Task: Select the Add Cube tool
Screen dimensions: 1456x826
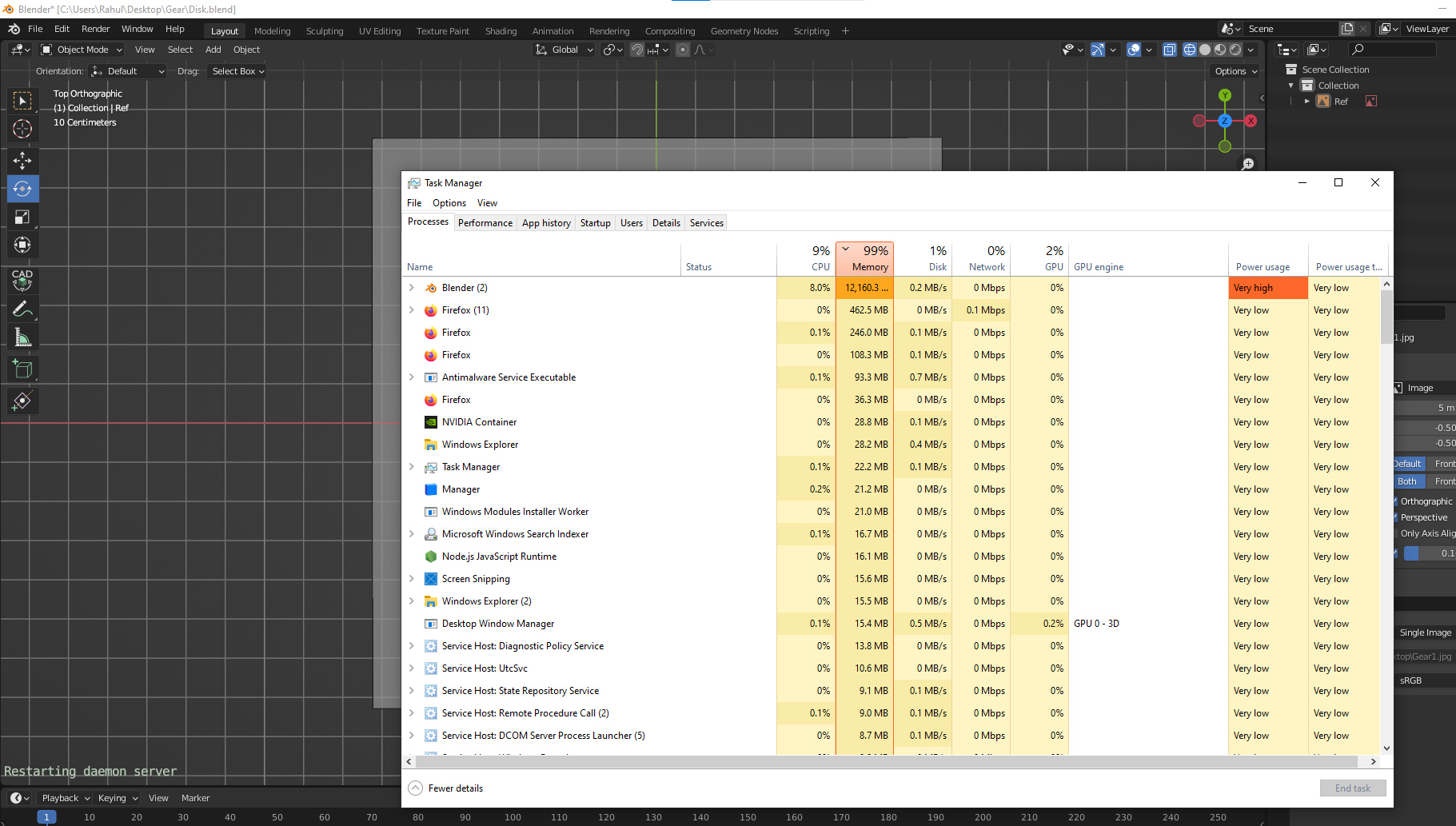Action: (x=23, y=369)
